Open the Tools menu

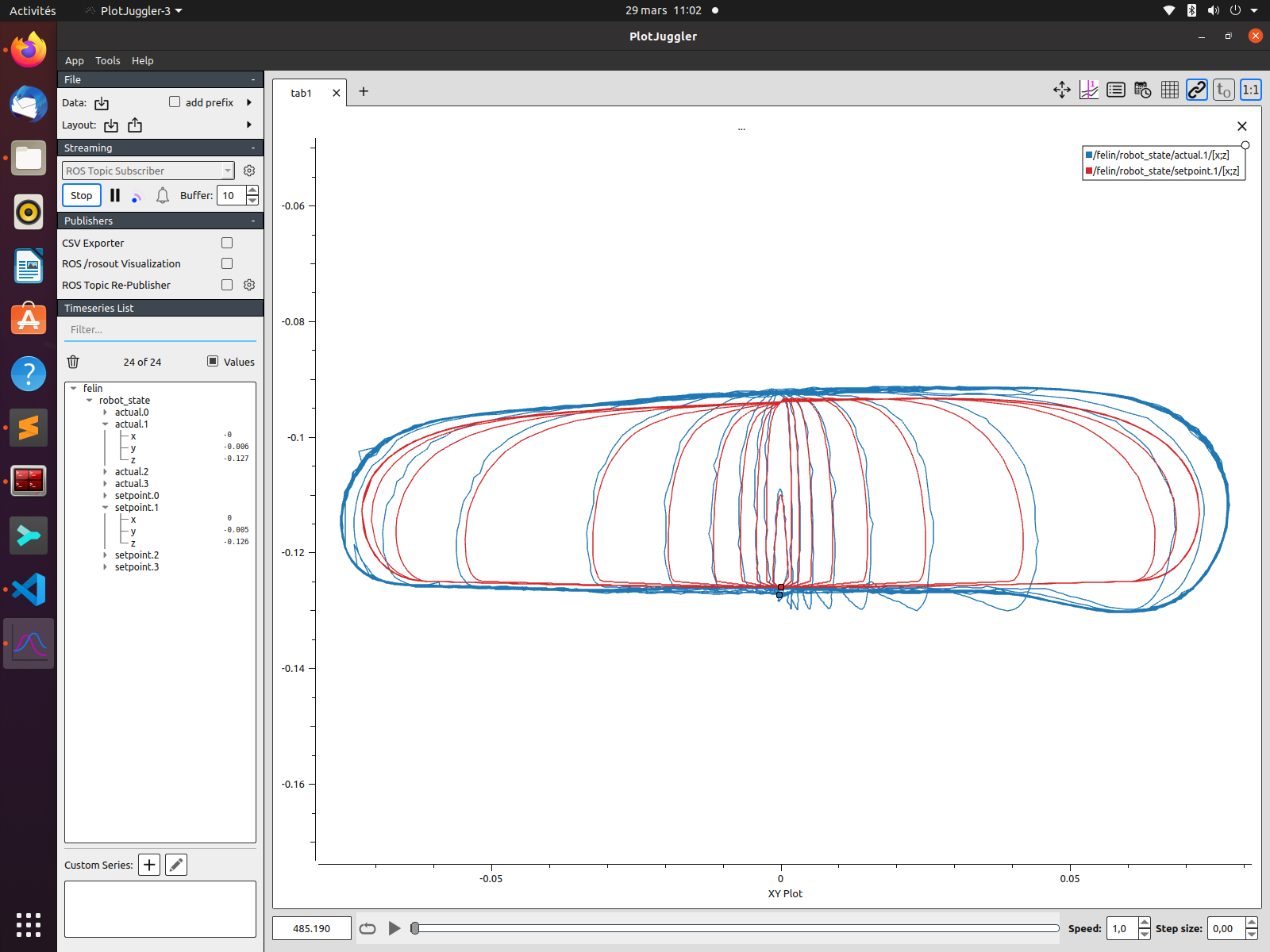pyautogui.click(x=108, y=60)
